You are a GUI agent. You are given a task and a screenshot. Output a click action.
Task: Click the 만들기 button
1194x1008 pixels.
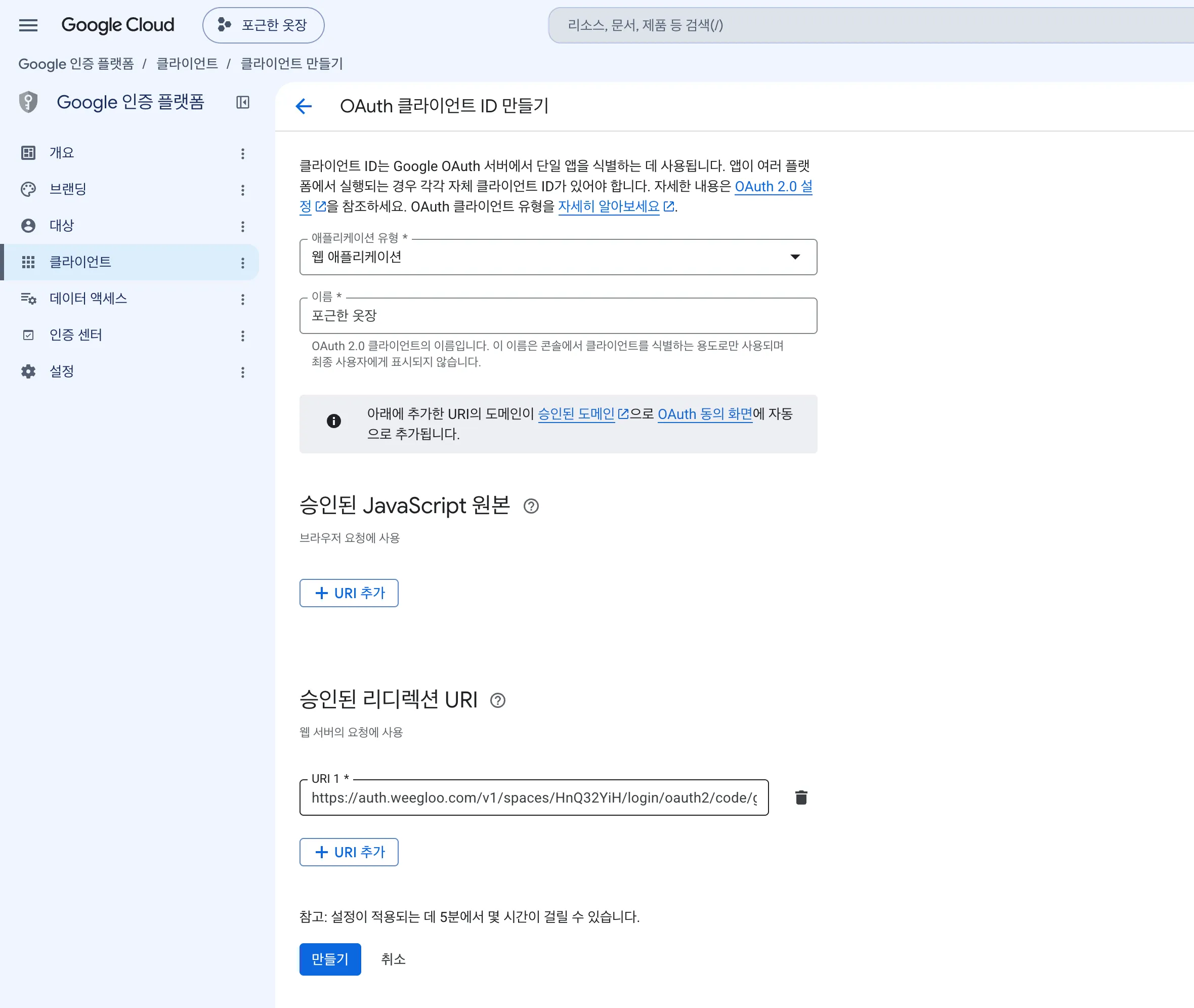pyautogui.click(x=330, y=960)
